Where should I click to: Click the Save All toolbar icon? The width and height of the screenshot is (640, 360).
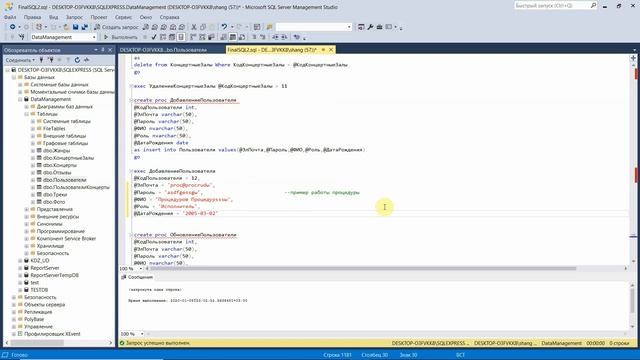pos(84,27)
